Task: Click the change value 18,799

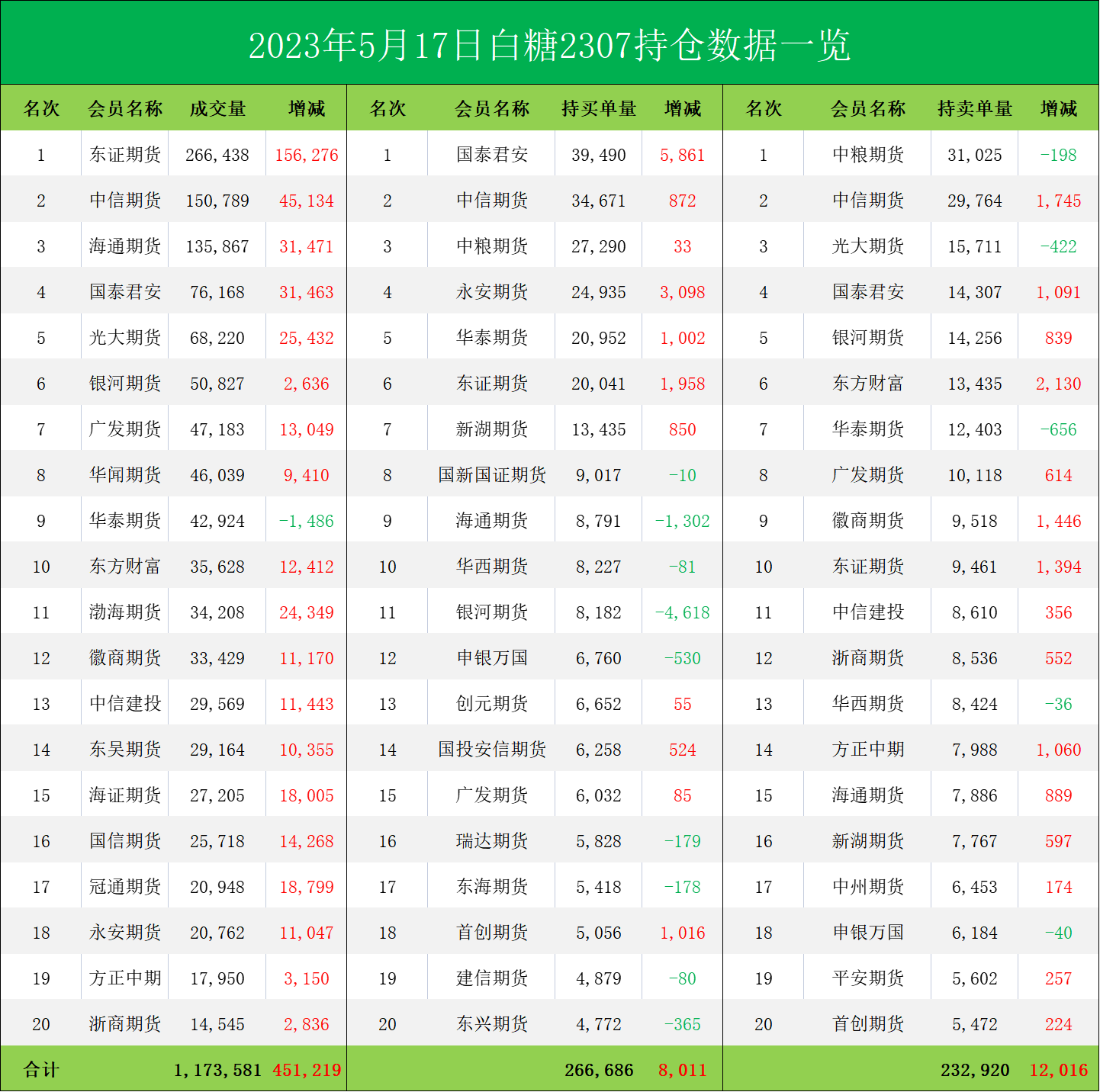Action: [307, 887]
